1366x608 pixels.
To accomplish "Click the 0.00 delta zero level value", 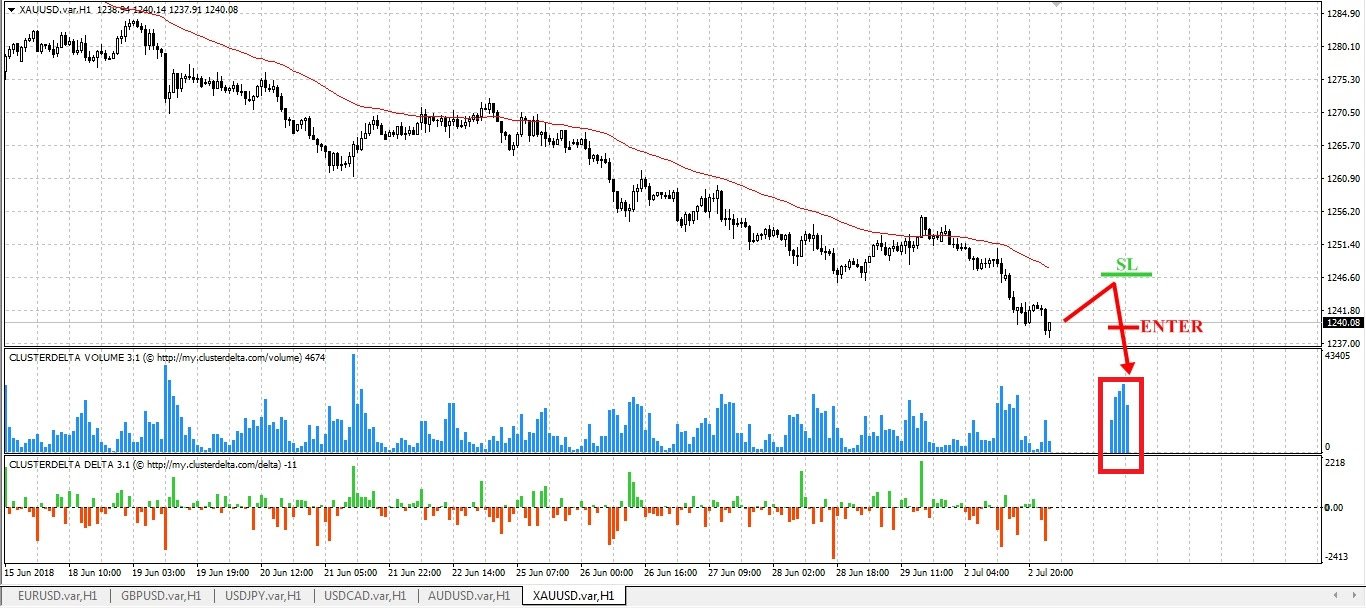I will click(x=1335, y=508).
